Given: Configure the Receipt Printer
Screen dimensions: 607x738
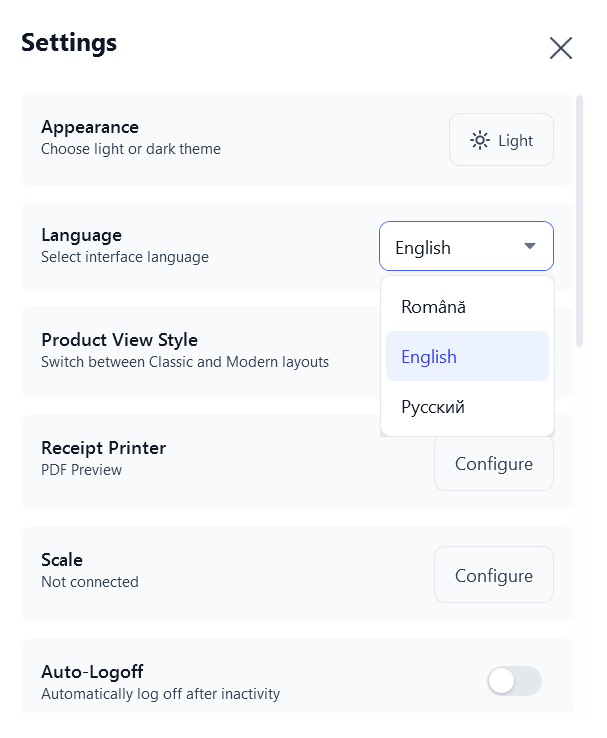Looking at the screenshot, I should pyautogui.click(x=493, y=464).
